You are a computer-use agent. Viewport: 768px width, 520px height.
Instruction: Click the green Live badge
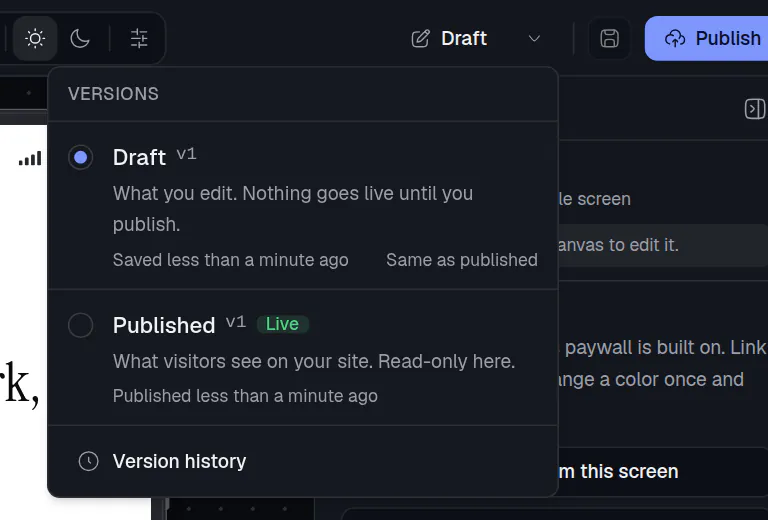pyautogui.click(x=283, y=324)
